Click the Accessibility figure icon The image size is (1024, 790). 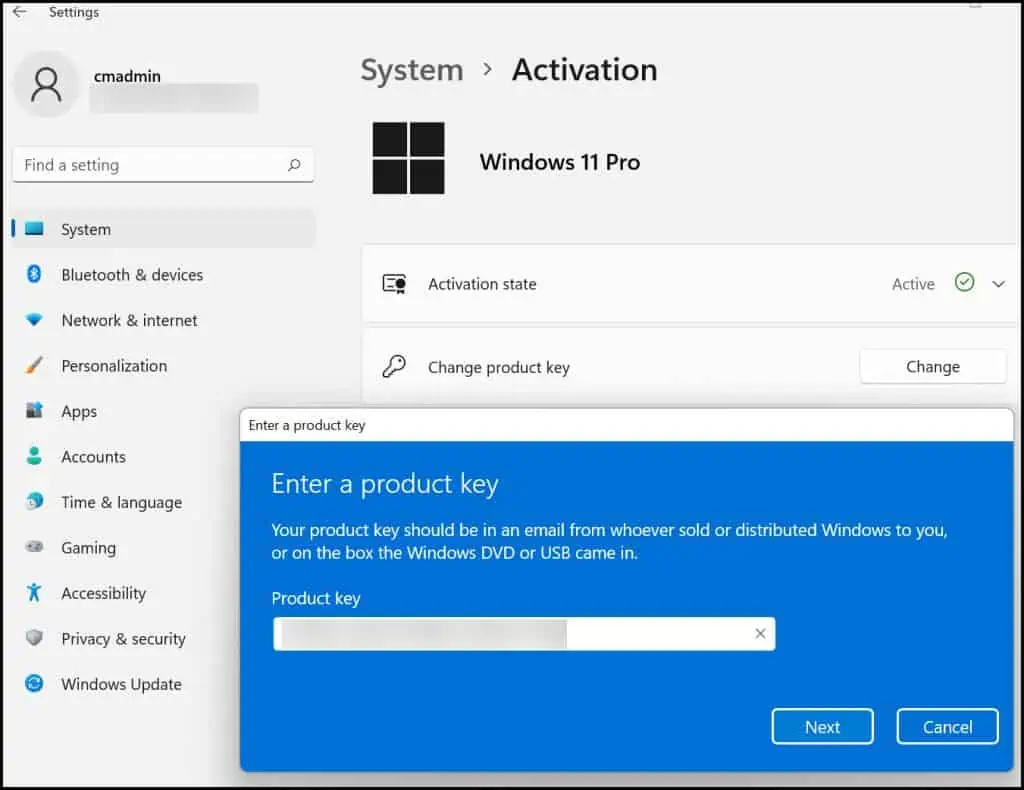click(x=34, y=592)
